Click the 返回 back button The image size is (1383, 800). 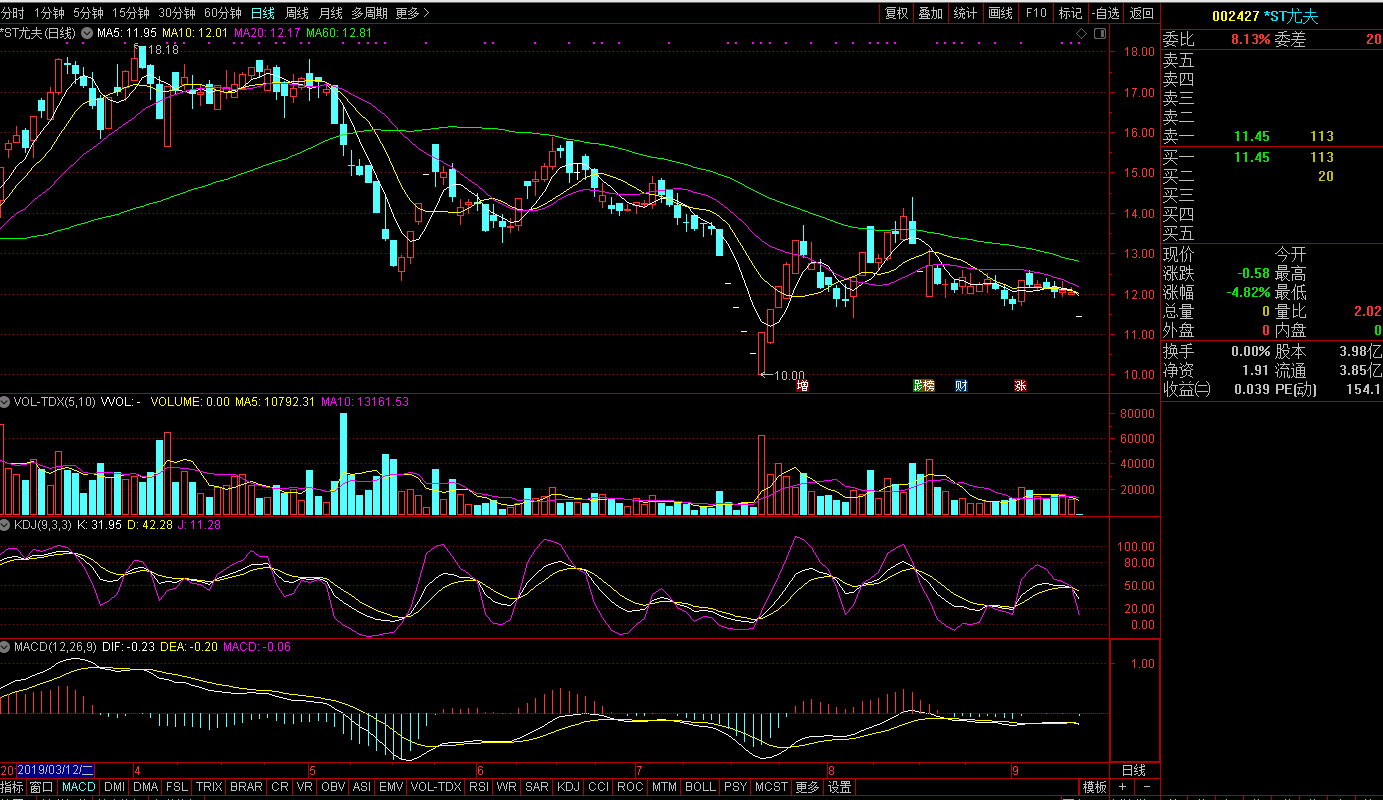coord(1141,13)
